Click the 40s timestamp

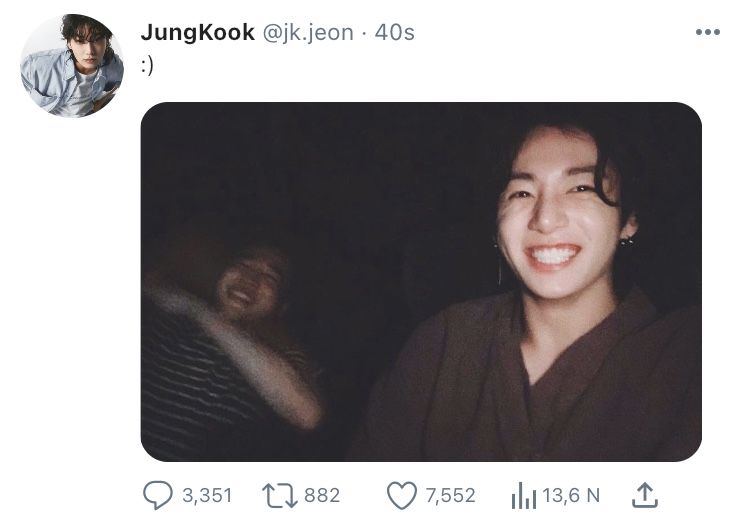pos(395,33)
